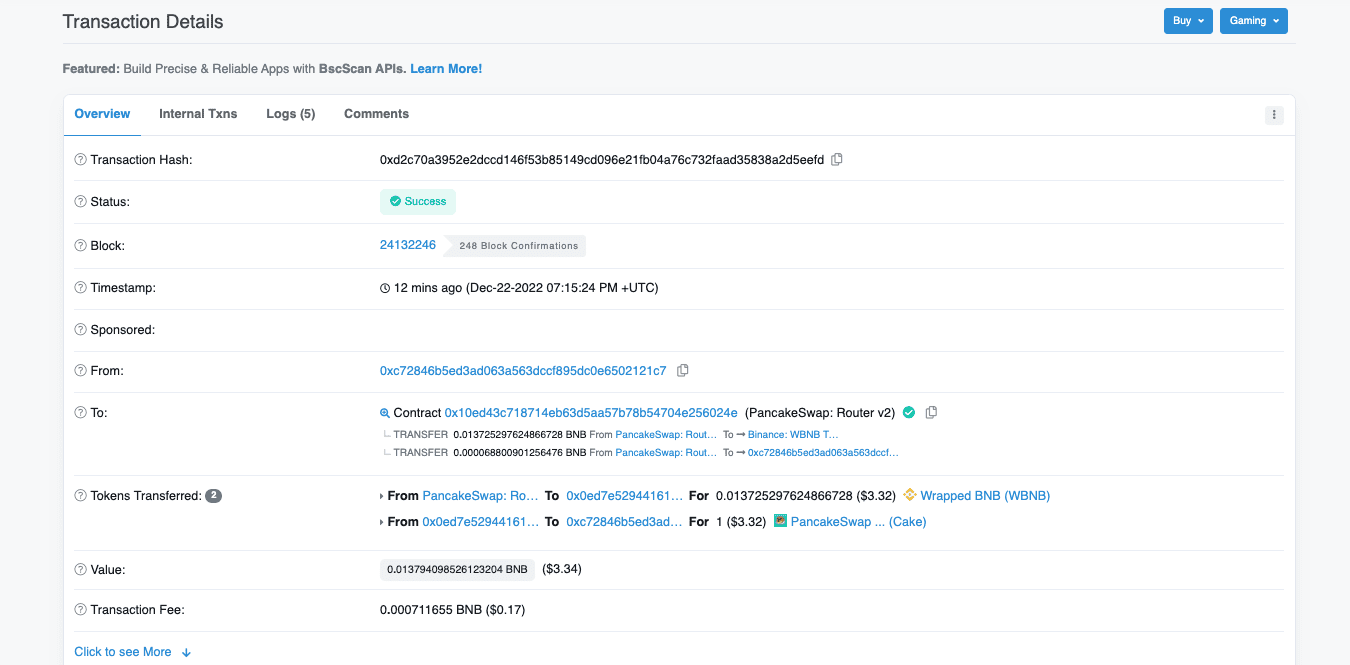
Task: Follow the Learn More! link
Action: tap(446, 69)
